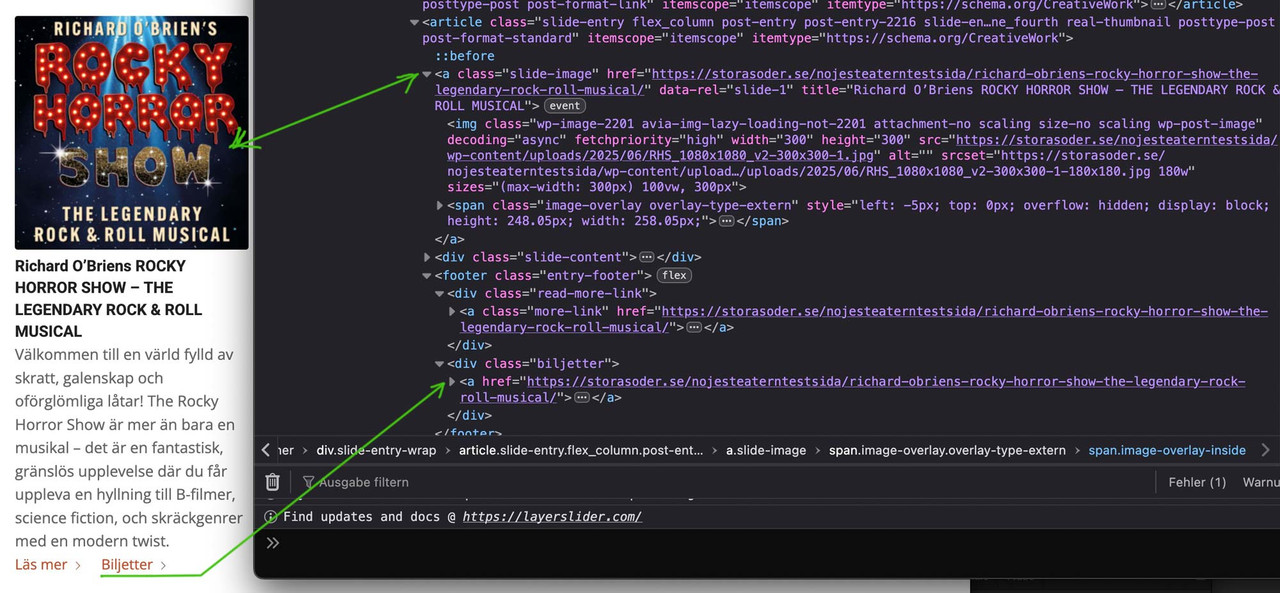Click the Rocky Horror Show poster thumbnail
The height and width of the screenshot is (593, 1280).
[x=132, y=132]
